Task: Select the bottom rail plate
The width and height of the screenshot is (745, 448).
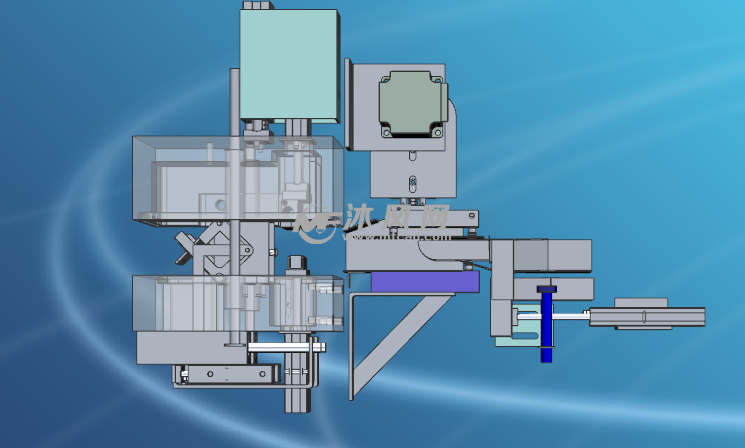Action: (x=225, y=374)
